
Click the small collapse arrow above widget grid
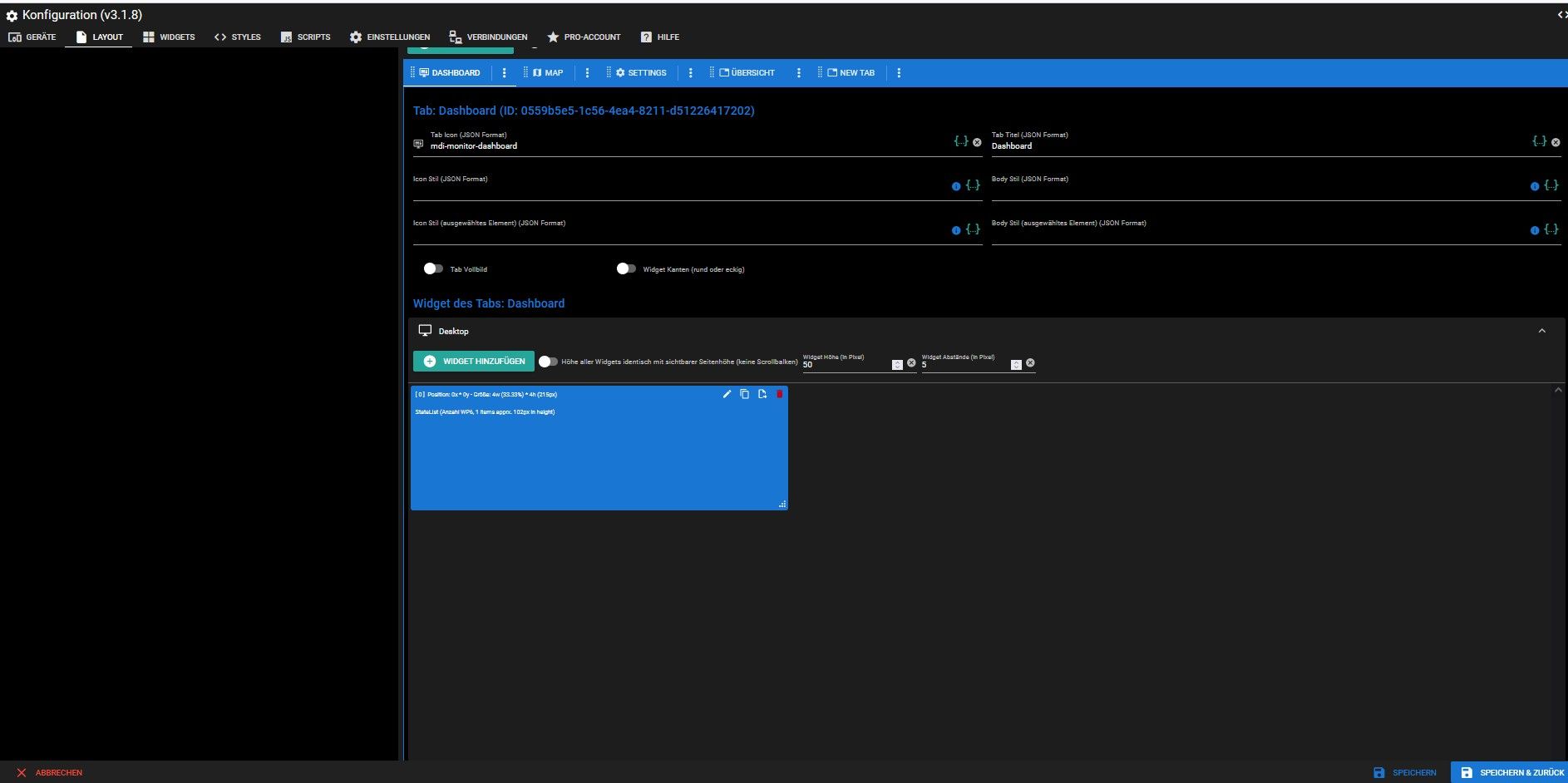pyautogui.click(x=1558, y=390)
